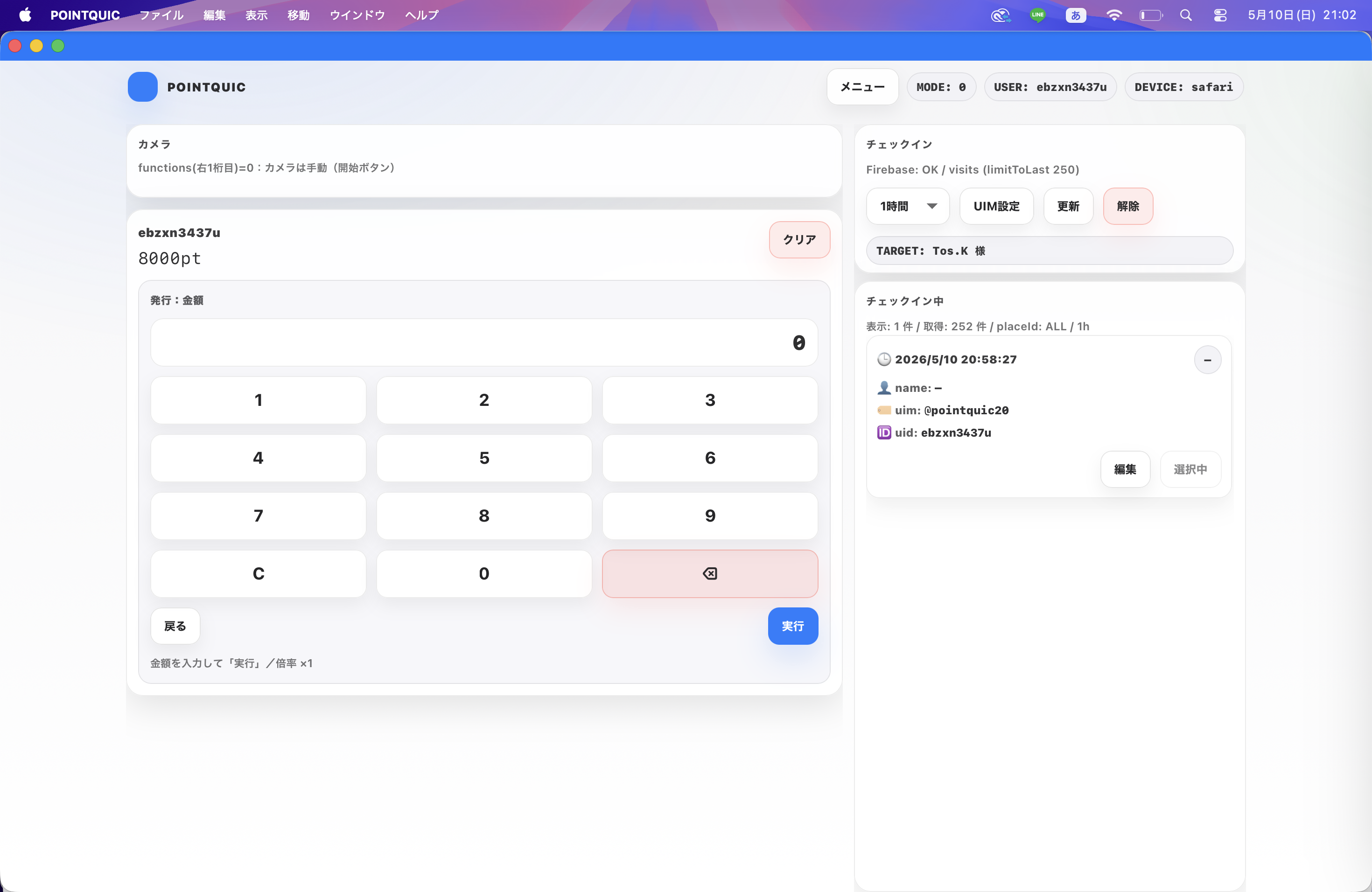
Task: Click the 選択中 selected button
Action: (1190, 470)
